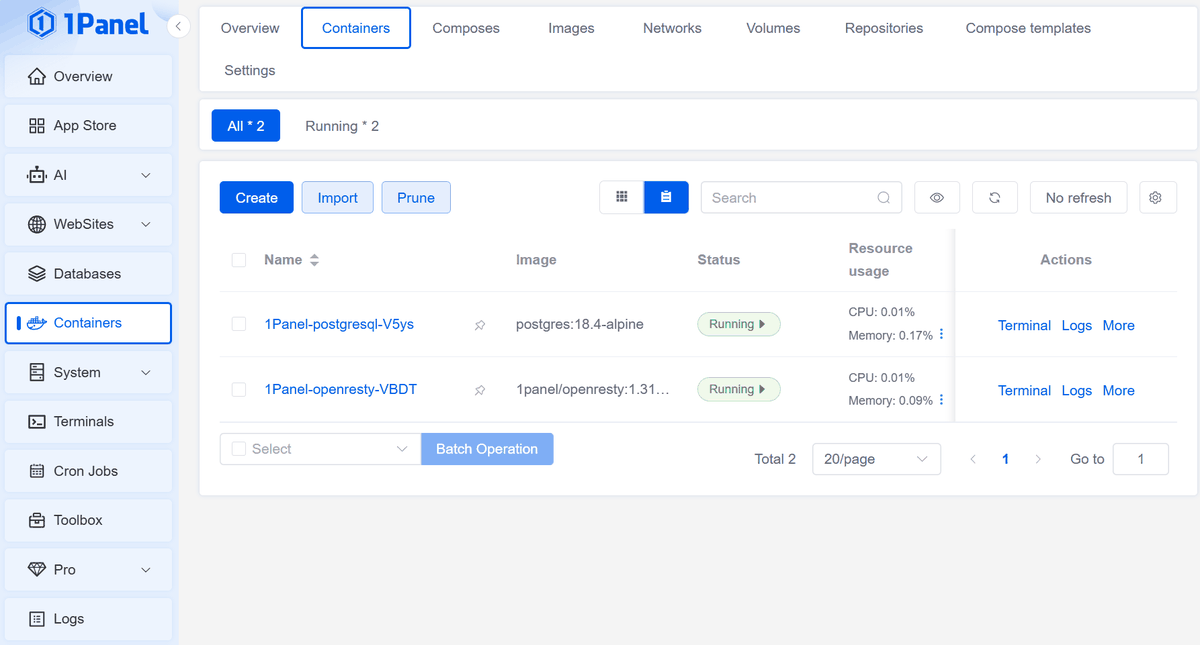Toggle the select-all header checkbox
This screenshot has height=645, width=1200.
239,260
